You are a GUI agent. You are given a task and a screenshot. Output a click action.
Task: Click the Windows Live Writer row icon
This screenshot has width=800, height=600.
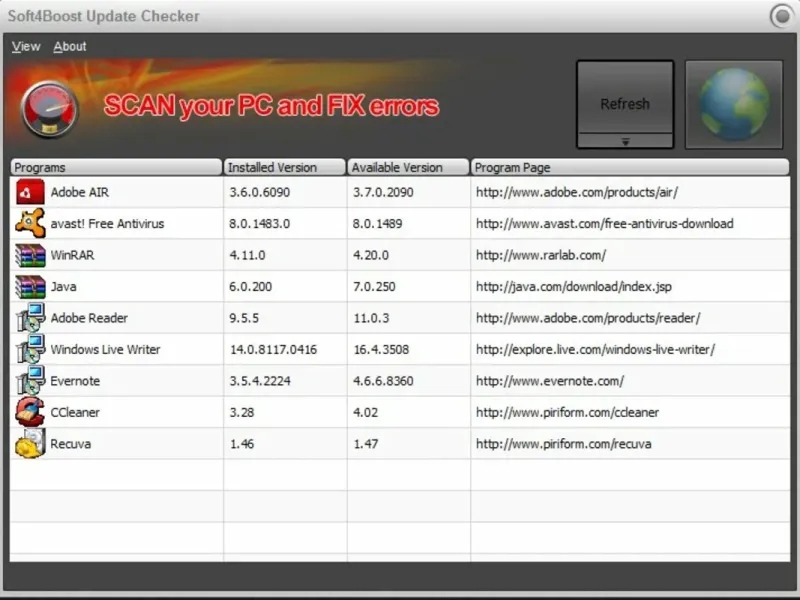(x=30, y=349)
